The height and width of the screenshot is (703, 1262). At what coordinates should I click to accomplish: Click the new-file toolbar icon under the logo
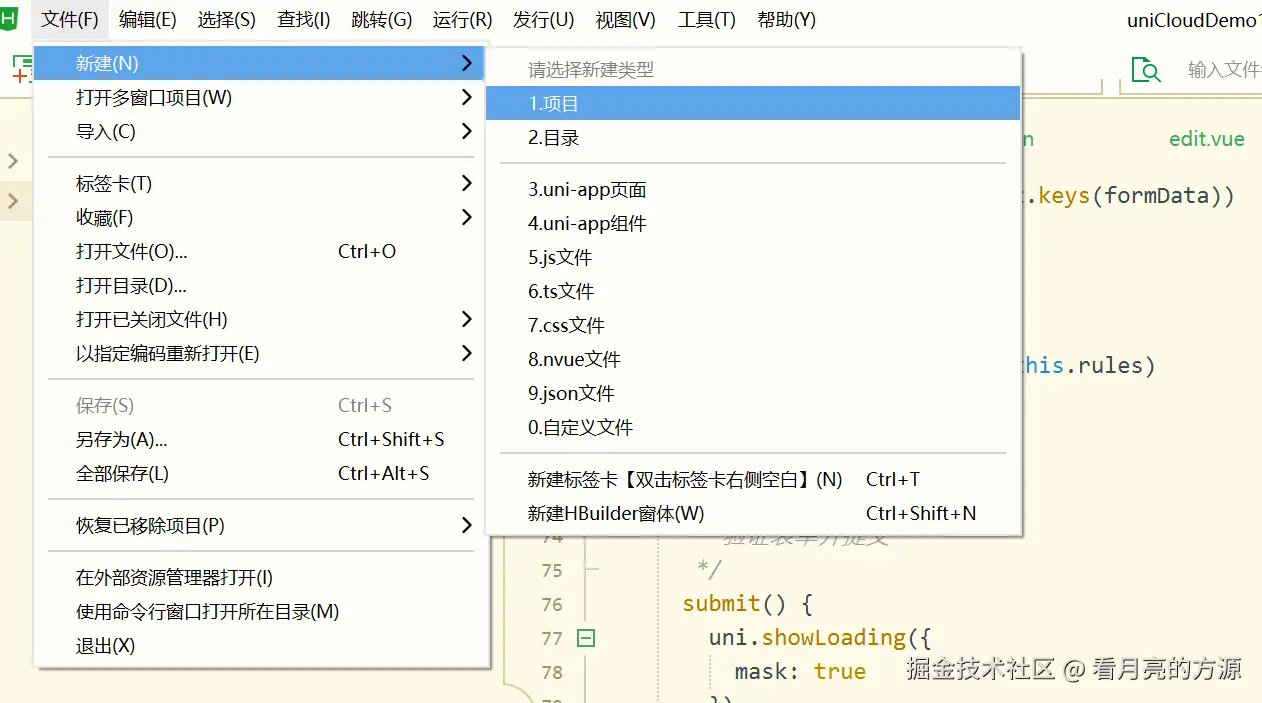click(21, 68)
